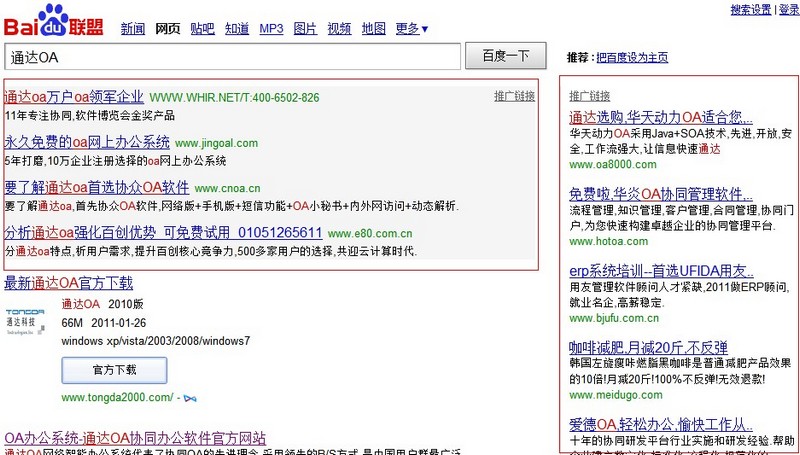
Task: Open the 视频 video tab
Action: pos(339,29)
